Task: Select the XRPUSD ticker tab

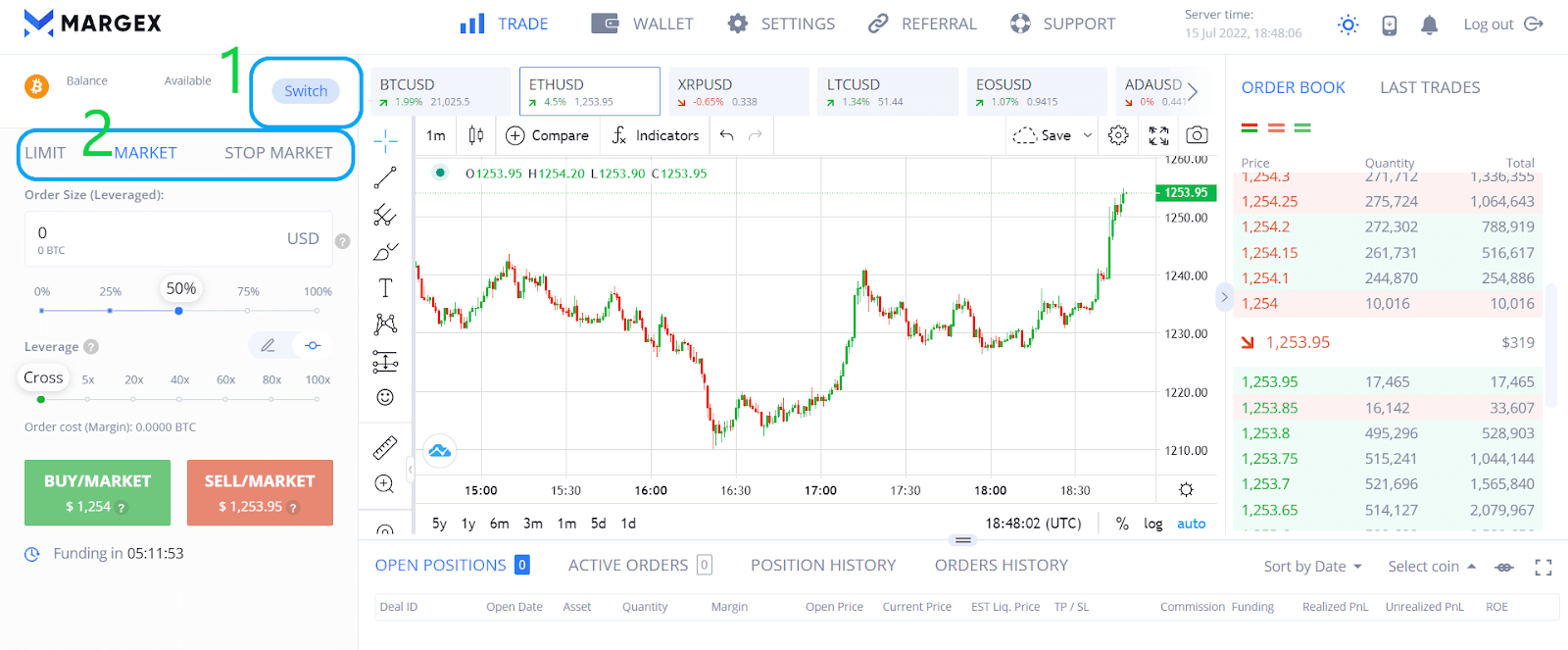Action: [x=739, y=91]
